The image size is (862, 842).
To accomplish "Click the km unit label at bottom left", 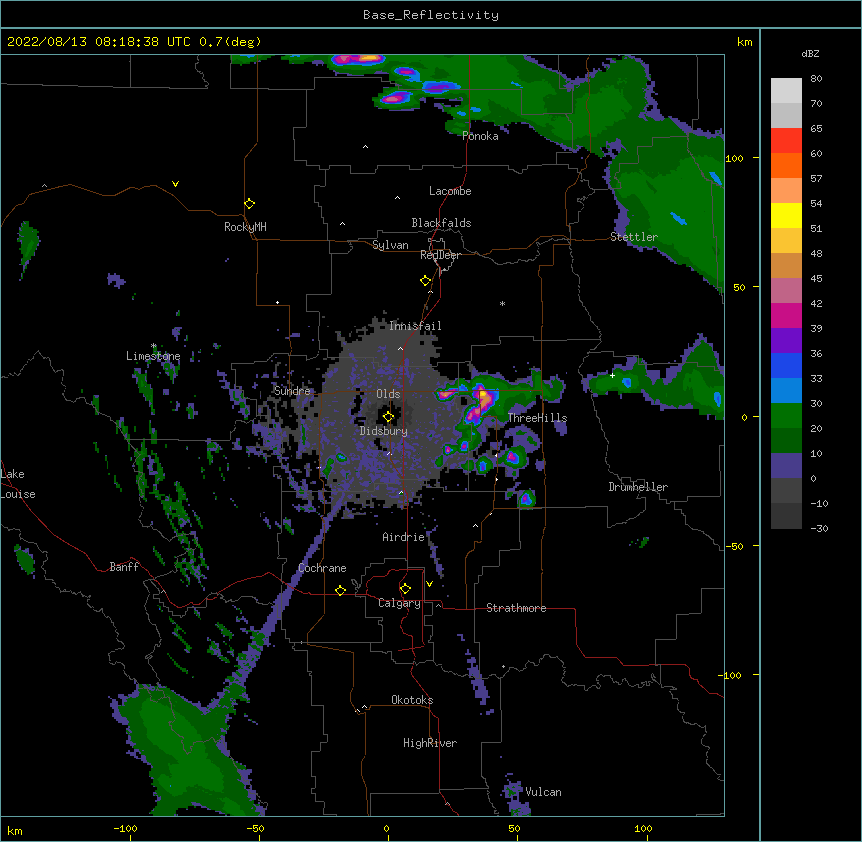I will (x=15, y=830).
